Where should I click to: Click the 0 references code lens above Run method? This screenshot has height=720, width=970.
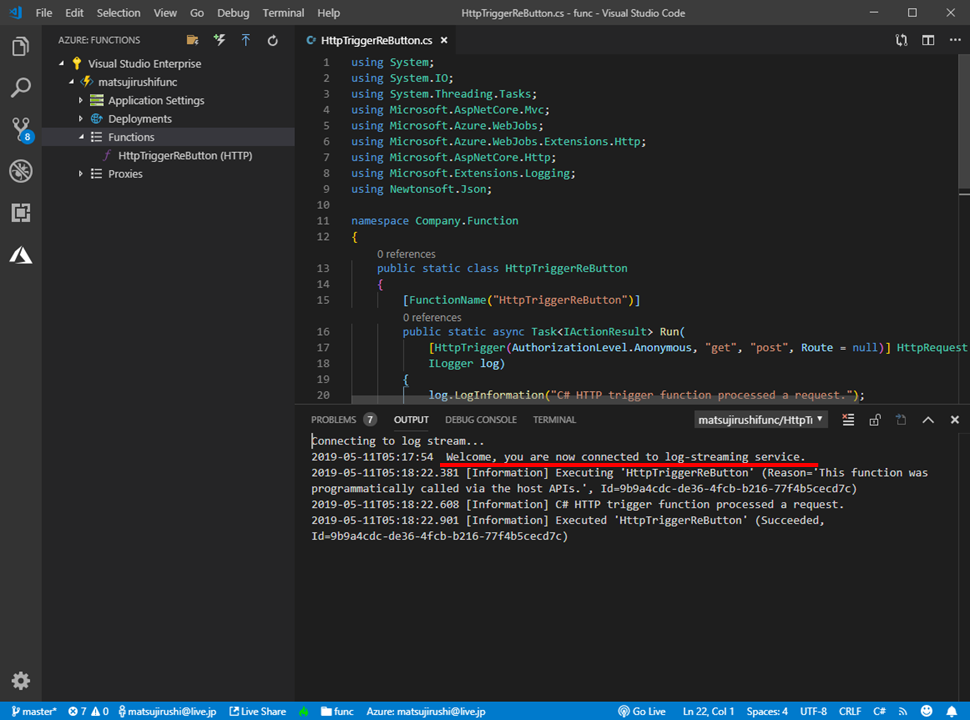click(x=432, y=317)
